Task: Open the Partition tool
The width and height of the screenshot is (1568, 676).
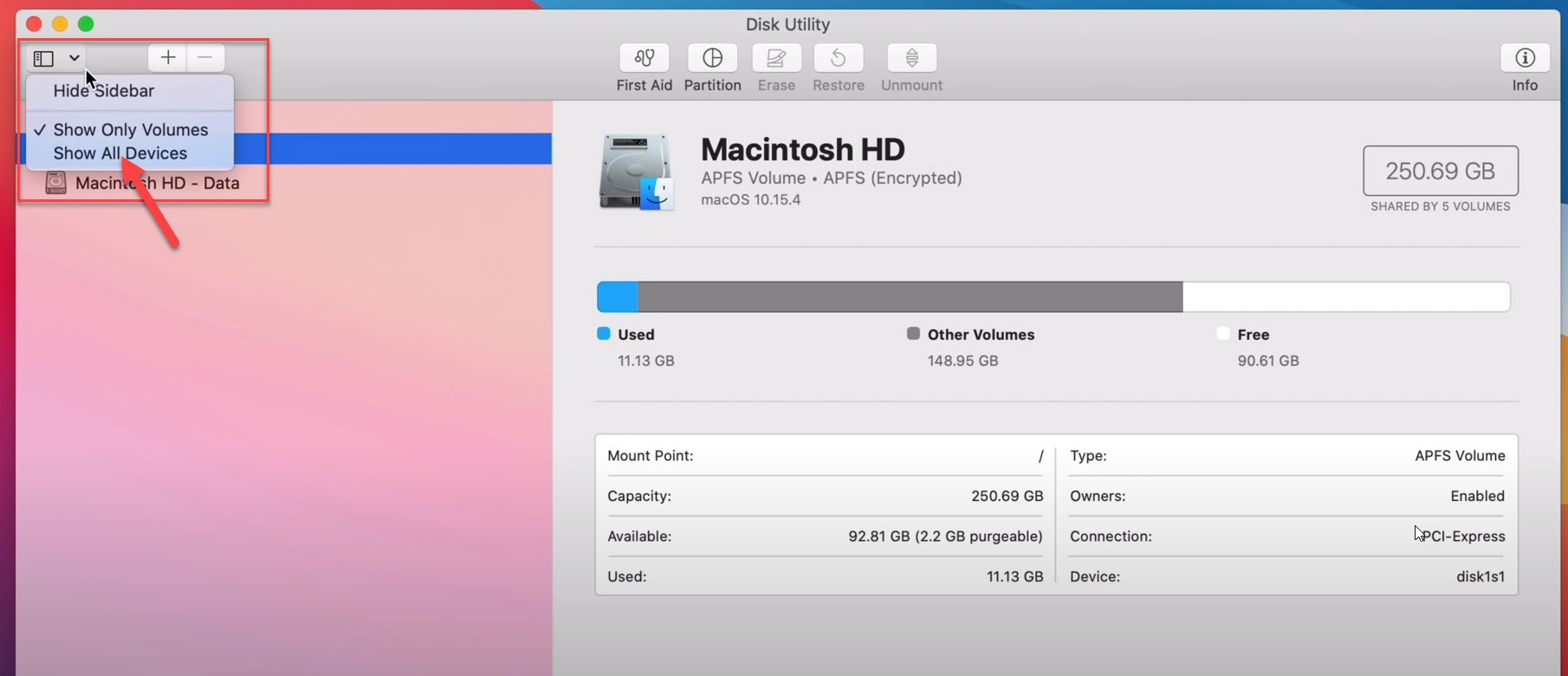Action: 712,58
